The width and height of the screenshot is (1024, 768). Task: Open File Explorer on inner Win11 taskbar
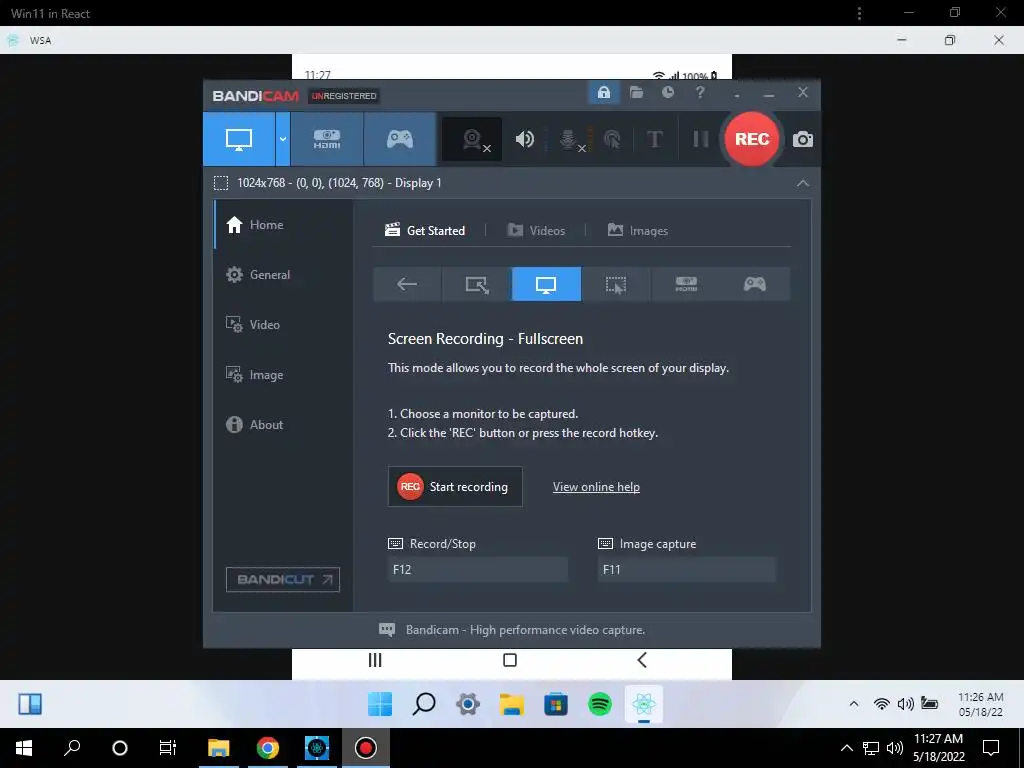pyautogui.click(x=512, y=704)
